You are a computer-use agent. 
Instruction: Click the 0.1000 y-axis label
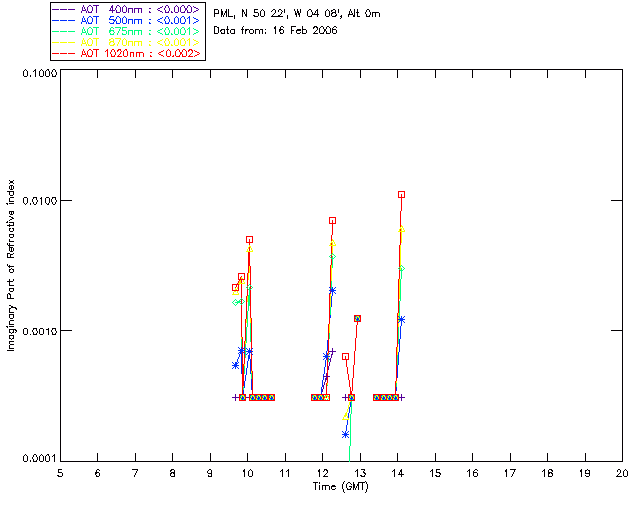[x=40, y=73]
